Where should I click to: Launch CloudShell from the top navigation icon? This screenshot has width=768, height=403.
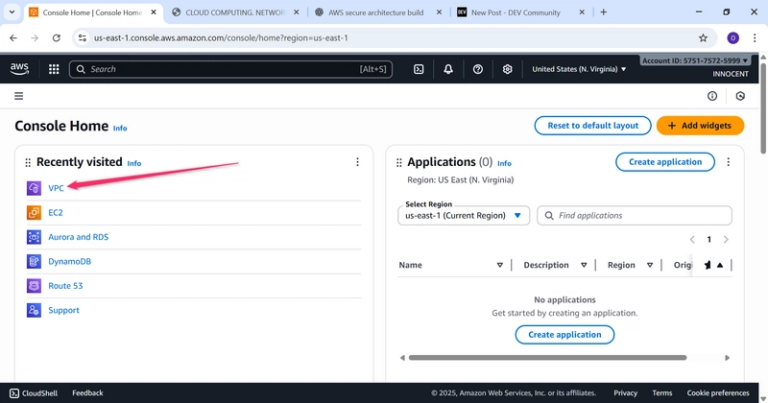pyautogui.click(x=419, y=70)
